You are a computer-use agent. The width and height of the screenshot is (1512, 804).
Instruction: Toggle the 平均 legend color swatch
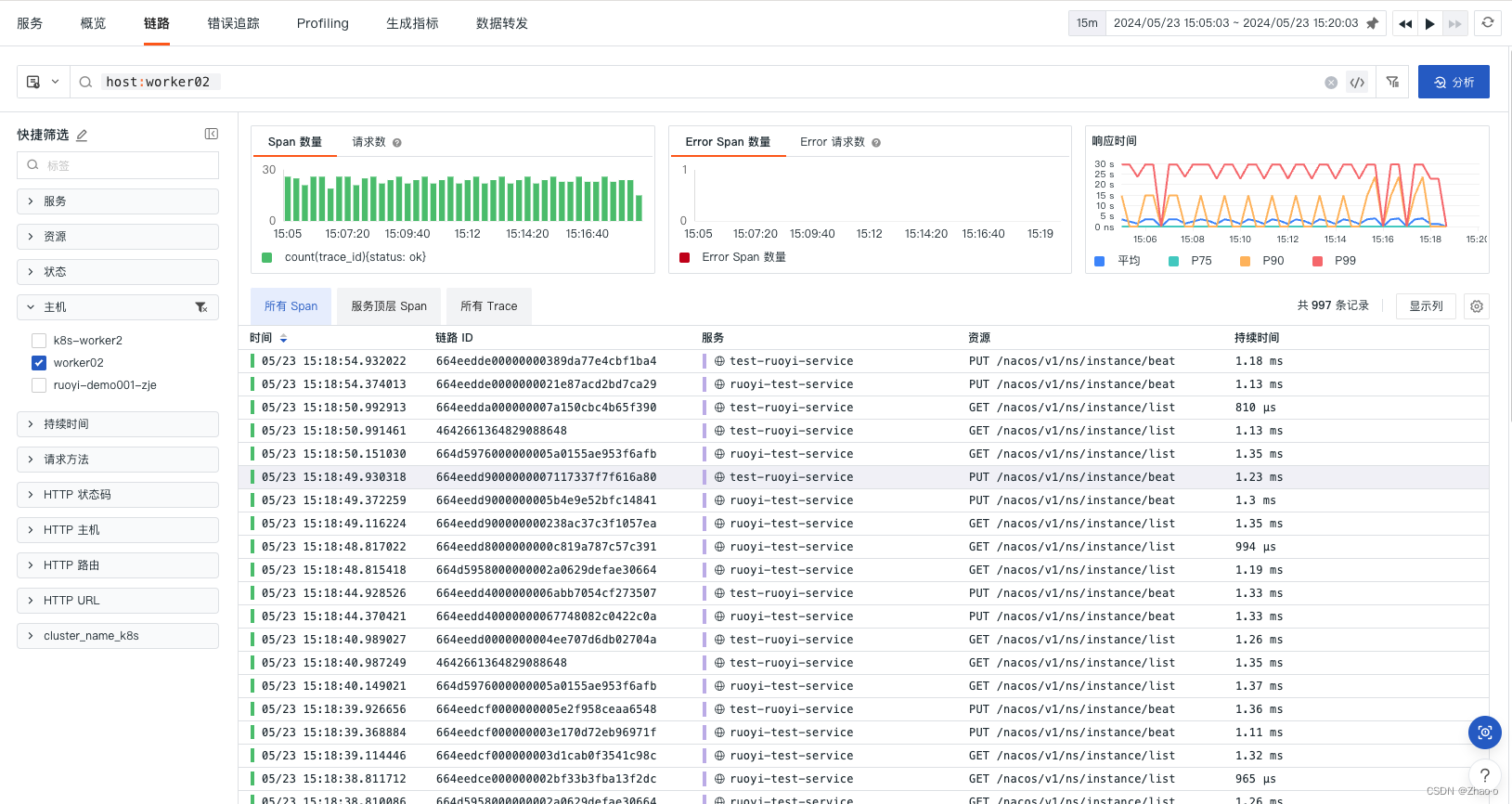(1099, 262)
